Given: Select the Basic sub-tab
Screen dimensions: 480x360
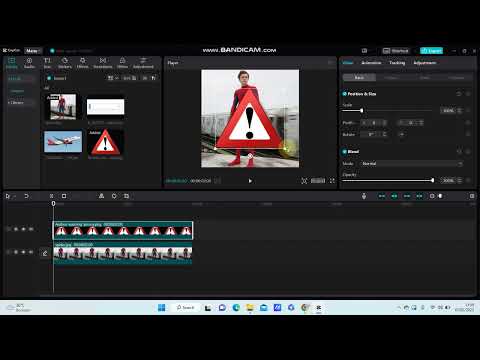Looking at the screenshot, I should click(359, 77).
